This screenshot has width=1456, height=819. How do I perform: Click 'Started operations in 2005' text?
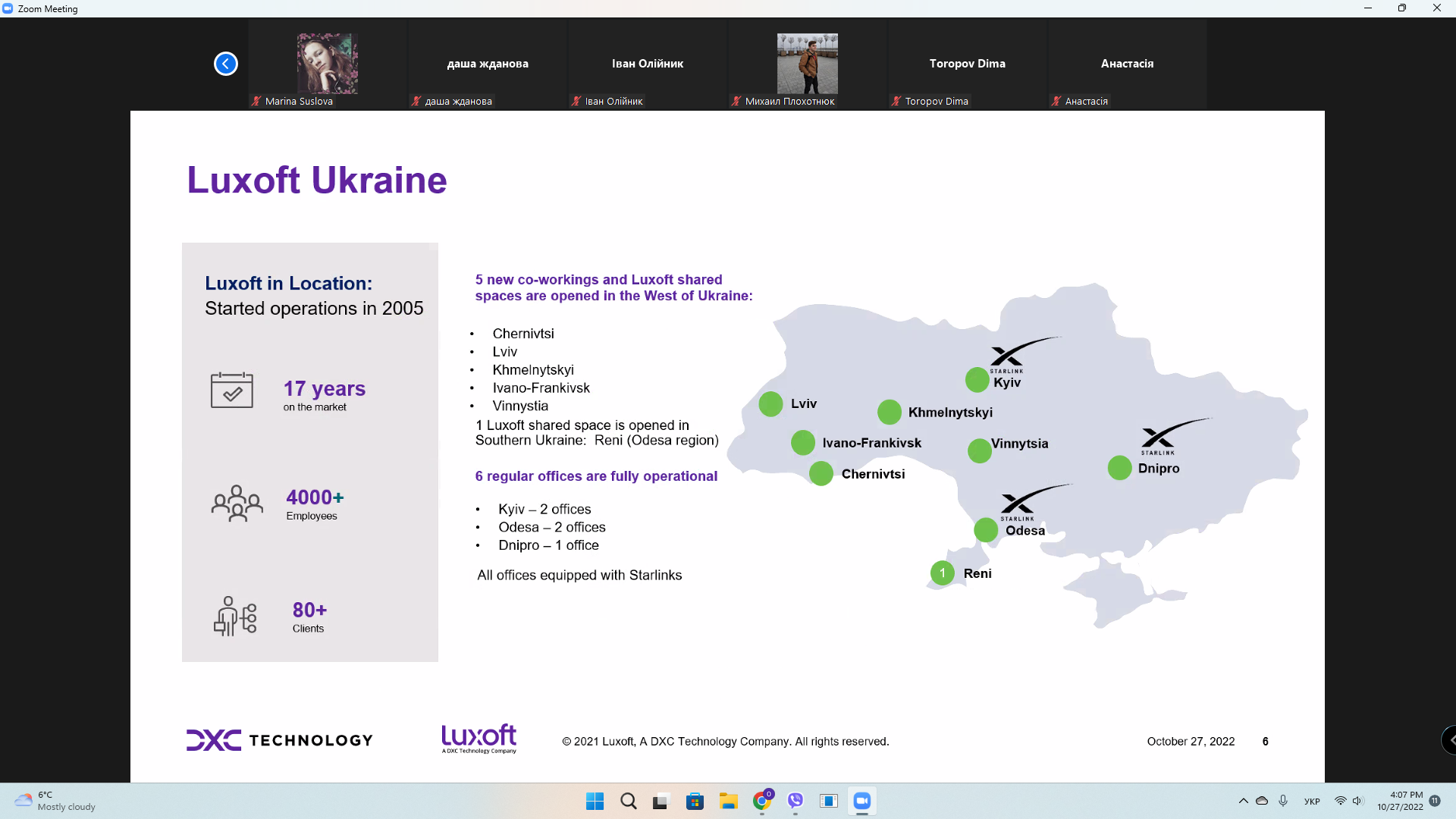(314, 309)
